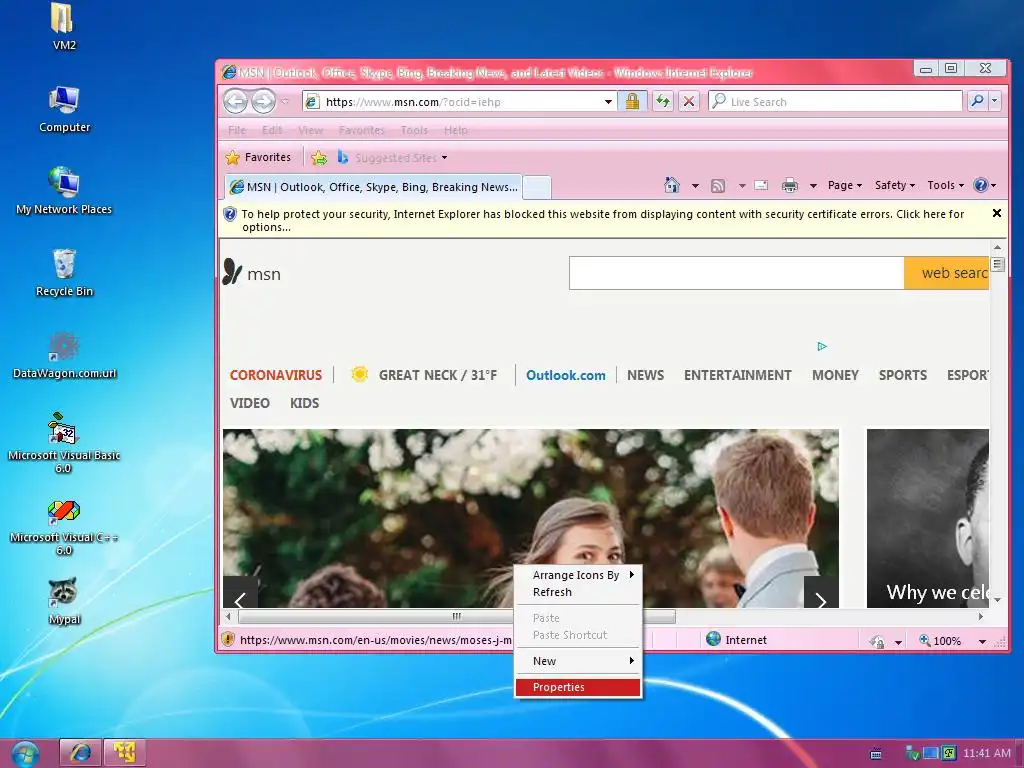Click the Home icon in command bar
The width and height of the screenshot is (1024, 768).
[671, 185]
